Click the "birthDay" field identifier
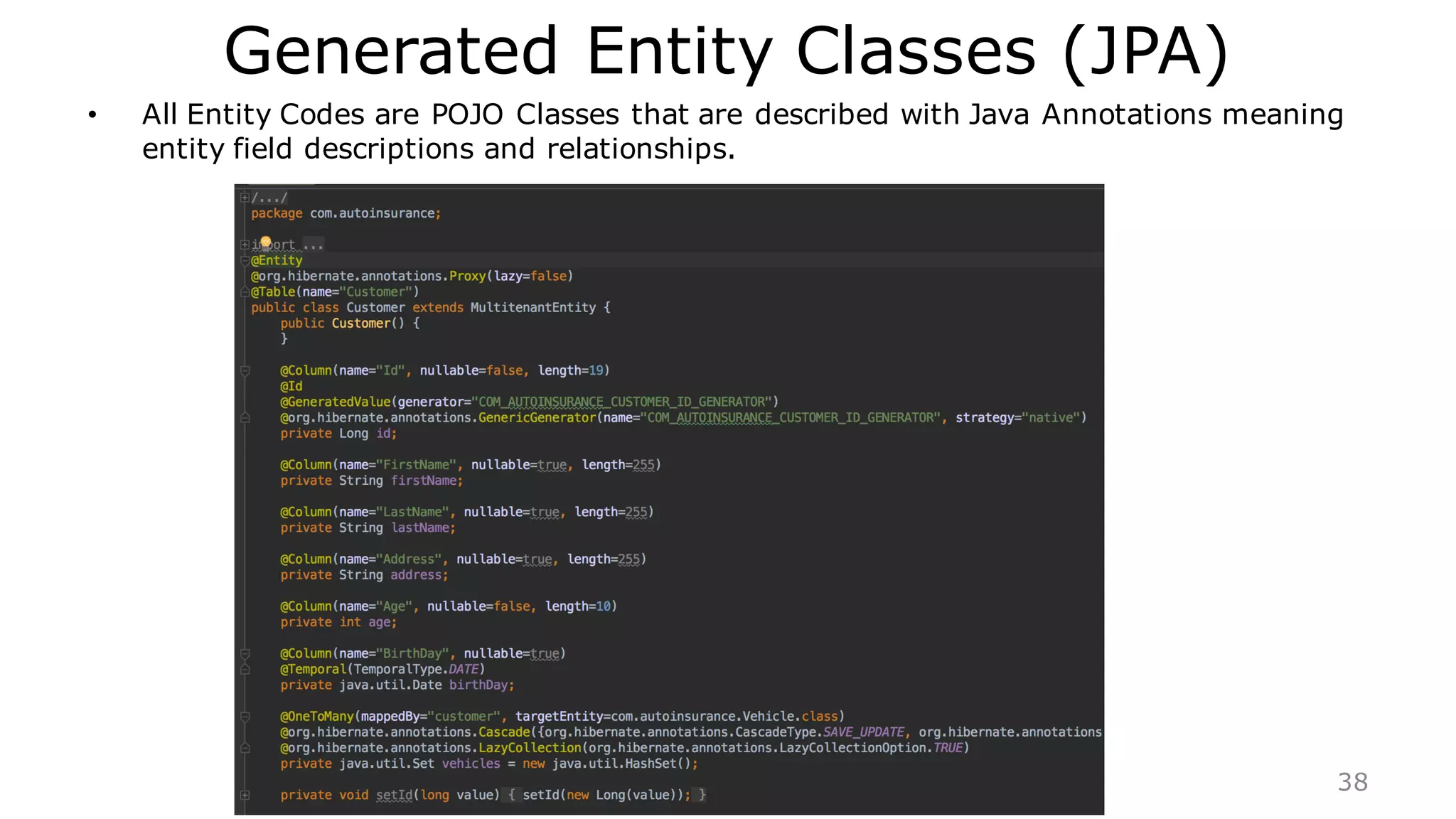Image resolution: width=1456 pixels, height=819 pixels. 478,685
